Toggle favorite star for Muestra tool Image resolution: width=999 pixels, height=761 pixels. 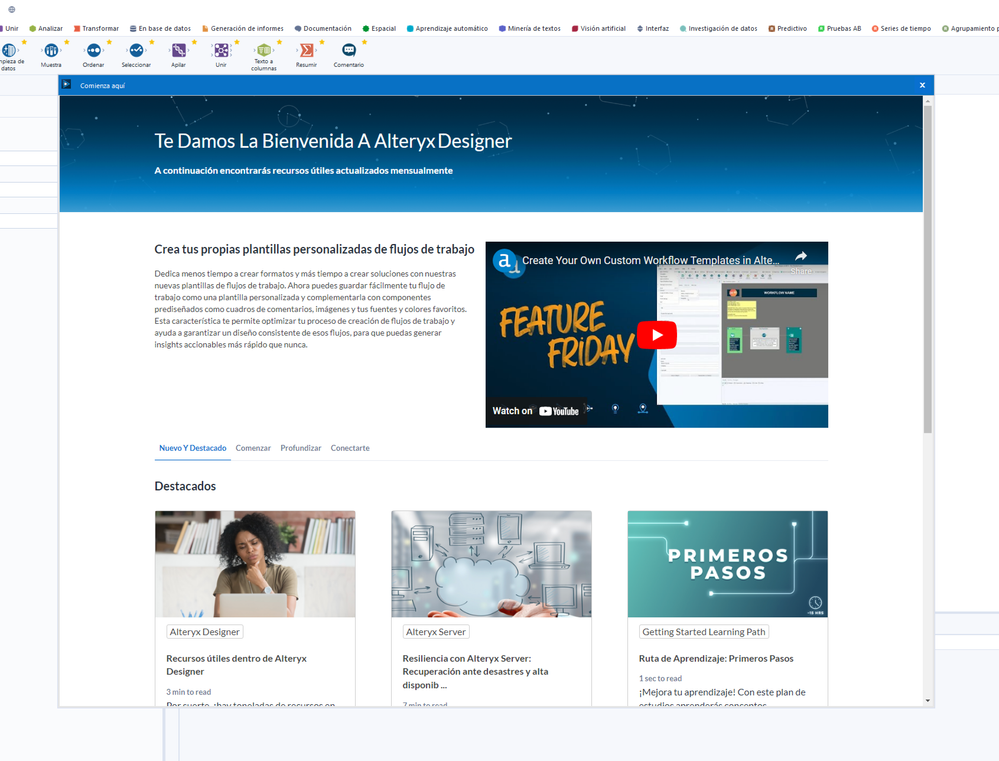[x=67, y=42]
